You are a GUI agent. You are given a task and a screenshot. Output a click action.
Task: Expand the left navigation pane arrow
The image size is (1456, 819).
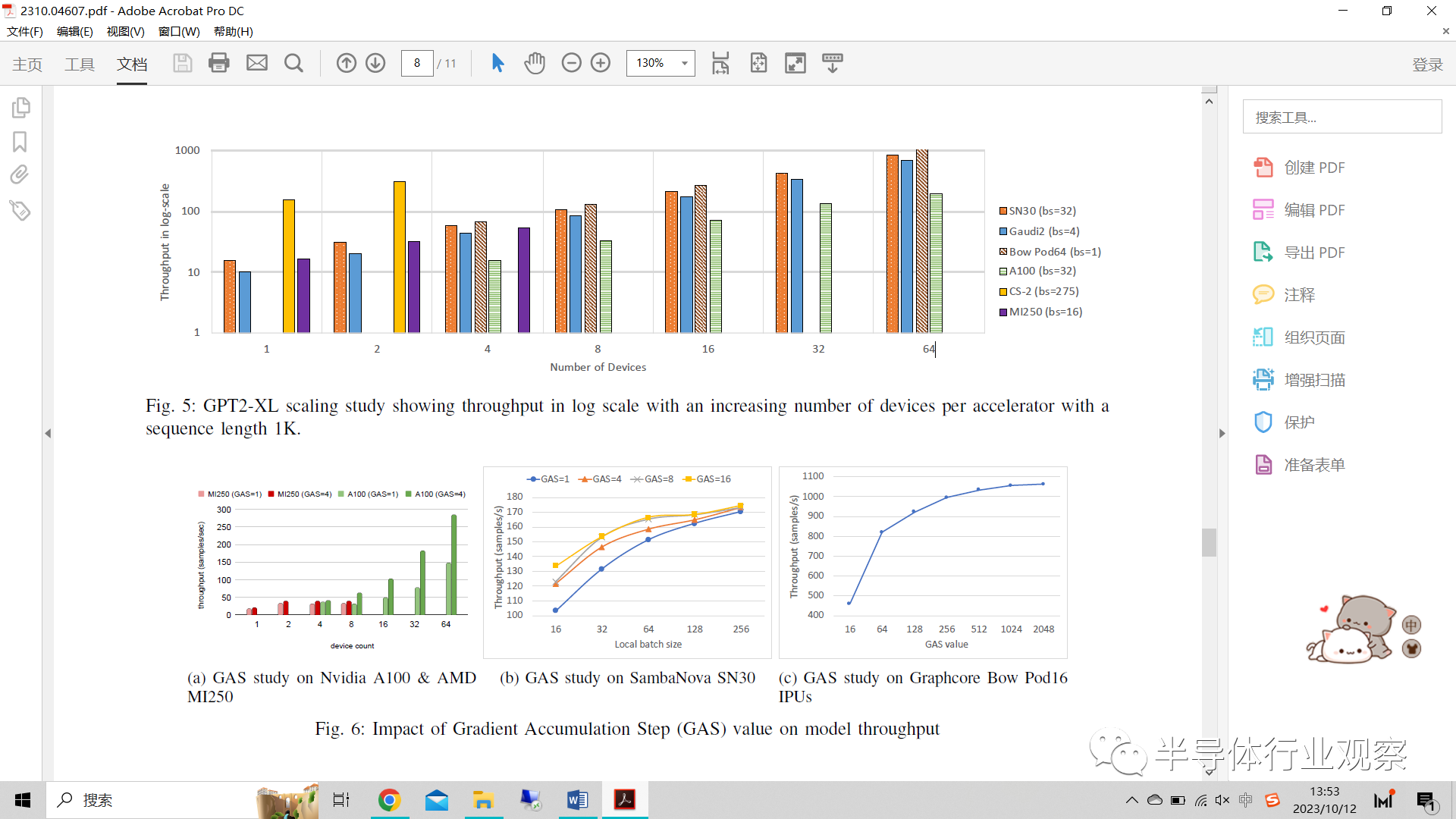click(48, 433)
